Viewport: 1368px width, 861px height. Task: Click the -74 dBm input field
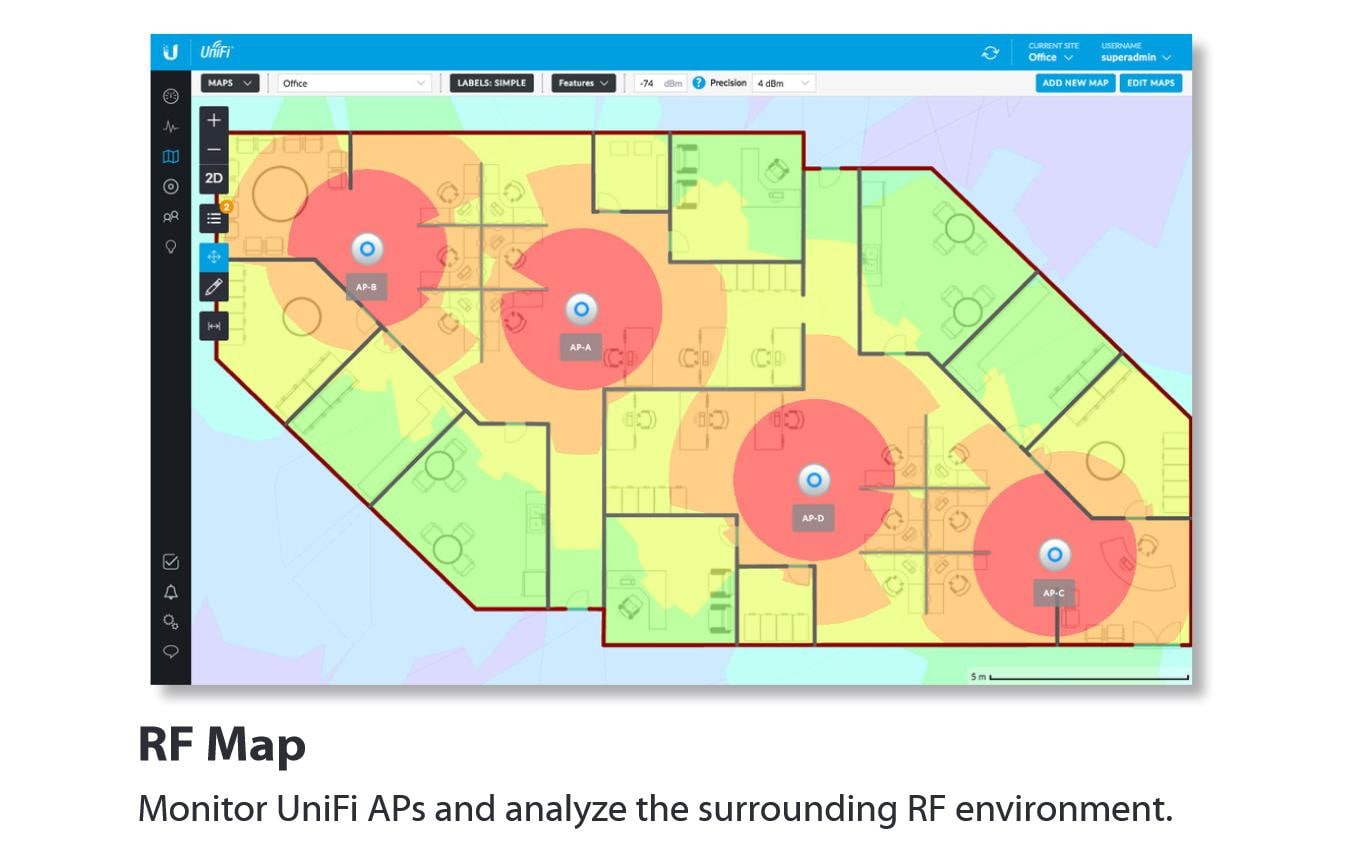tap(660, 83)
